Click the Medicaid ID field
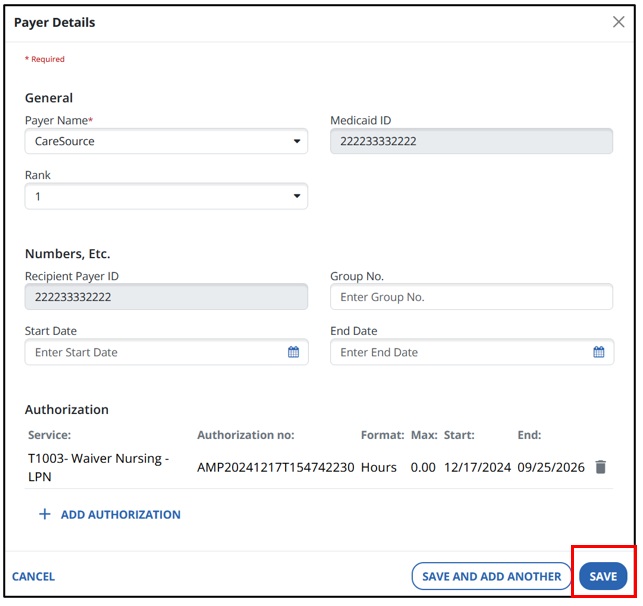Image resolution: width=643 pixels, height=606 pixels. [471, 141]
